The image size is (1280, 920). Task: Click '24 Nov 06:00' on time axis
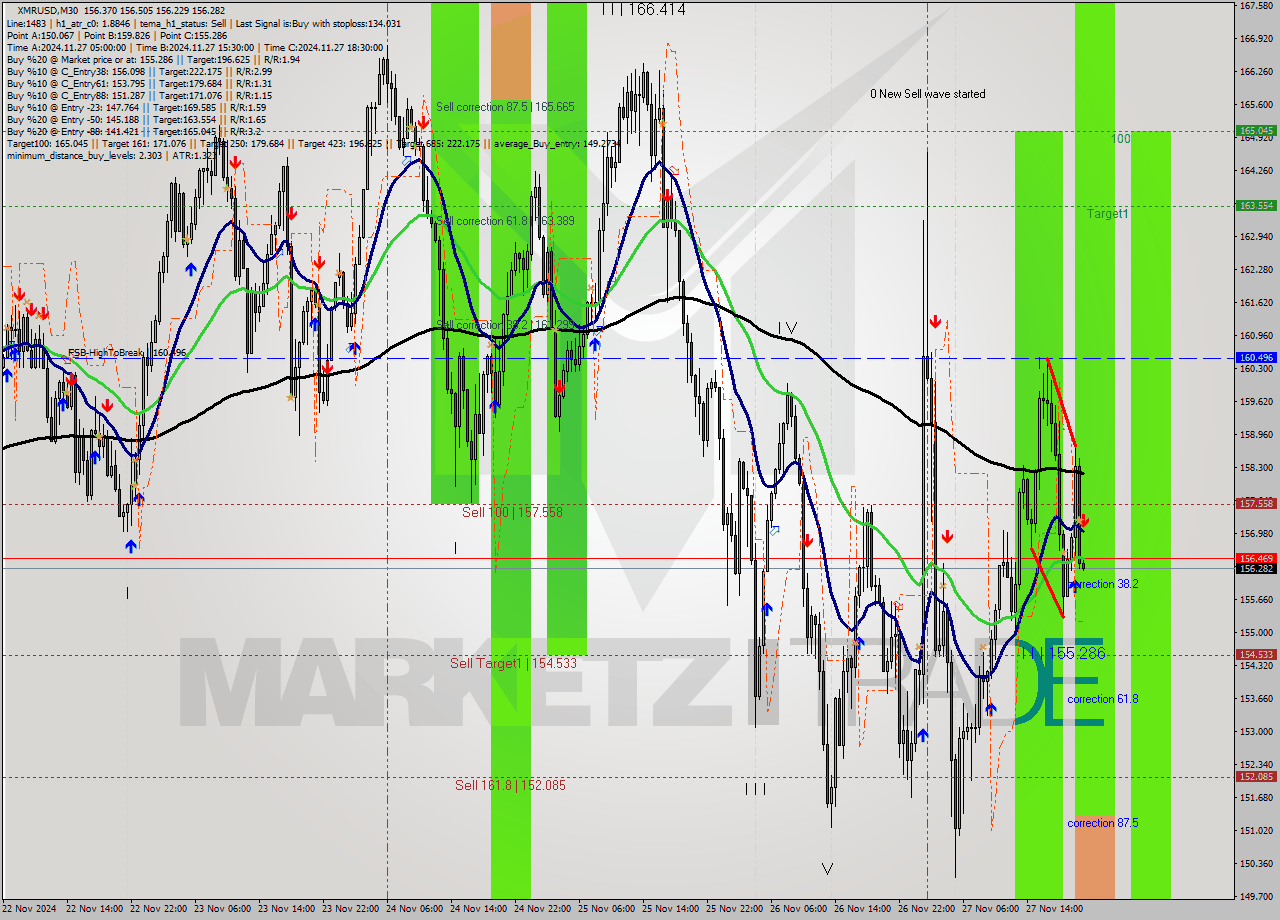(414, 909)
